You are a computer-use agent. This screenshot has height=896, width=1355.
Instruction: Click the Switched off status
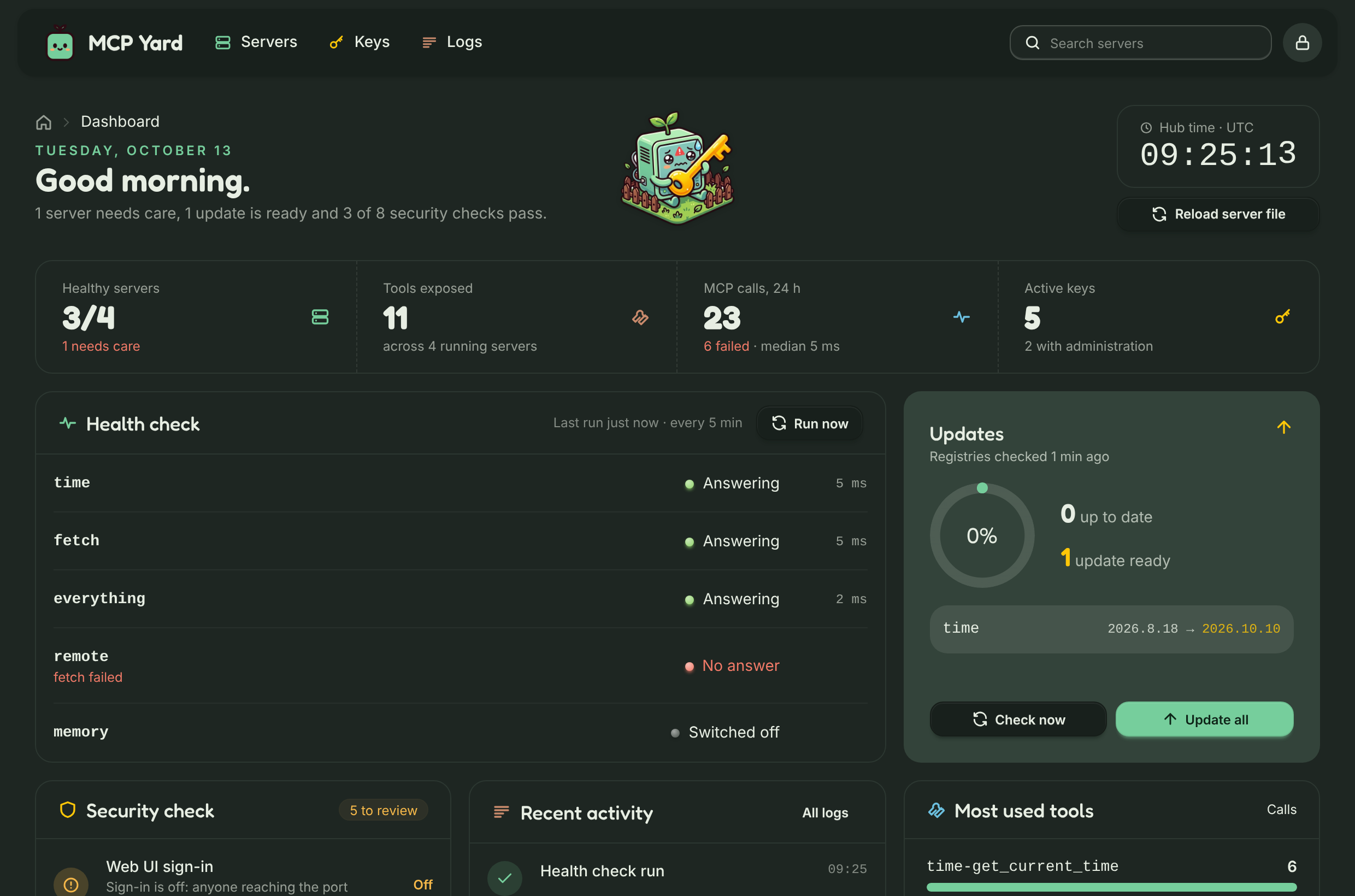(725, 733)
